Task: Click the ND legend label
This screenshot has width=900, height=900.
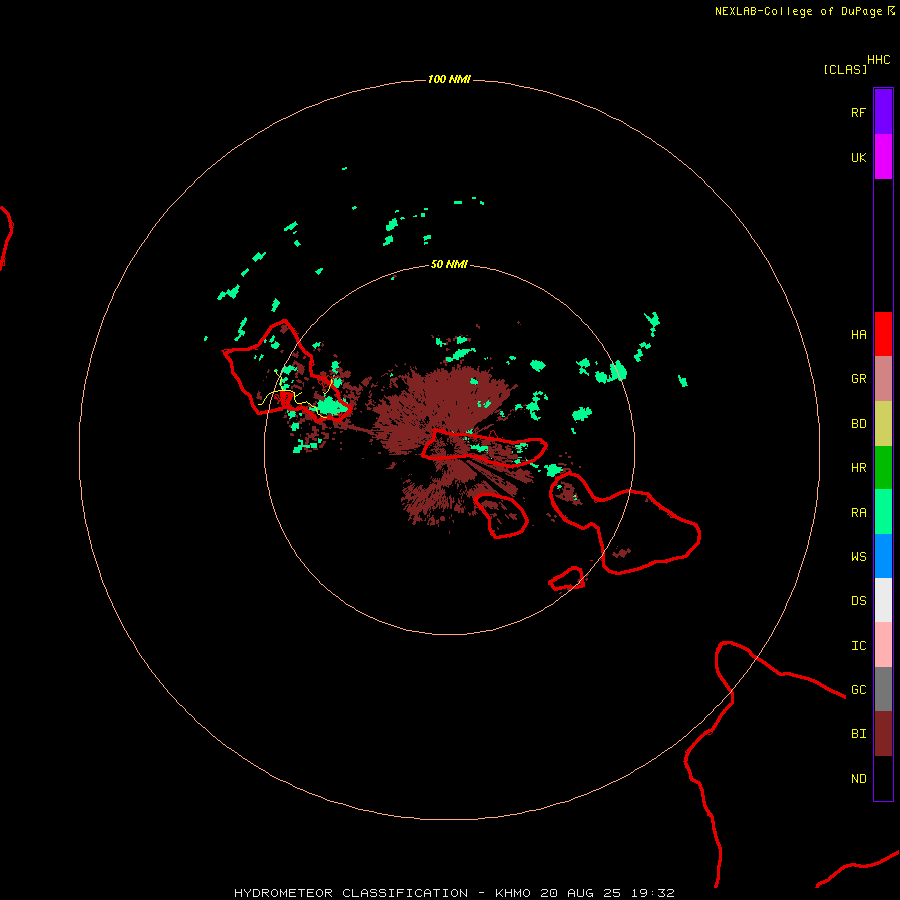Action: pyautogui.click(x=858, y=779)
